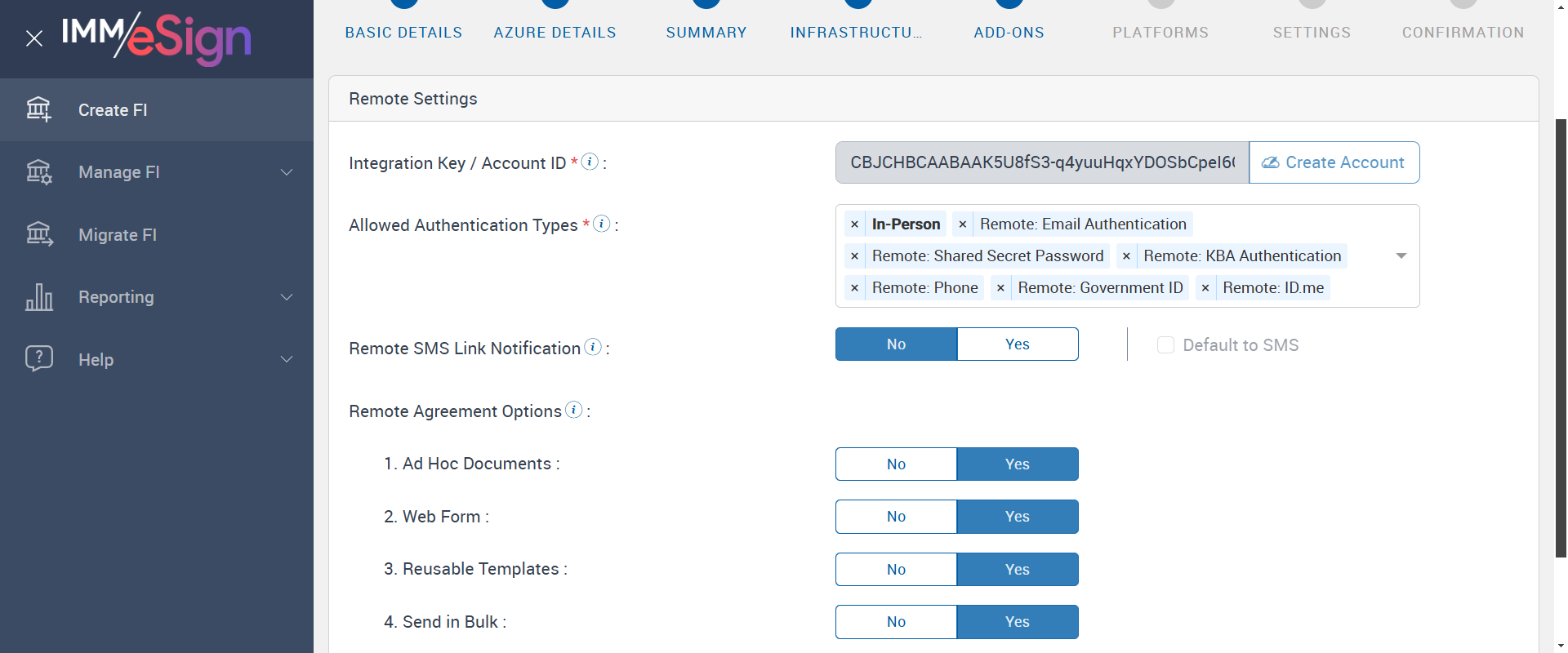Open info icon for Remote SMS Link Notification

(593, 347)
